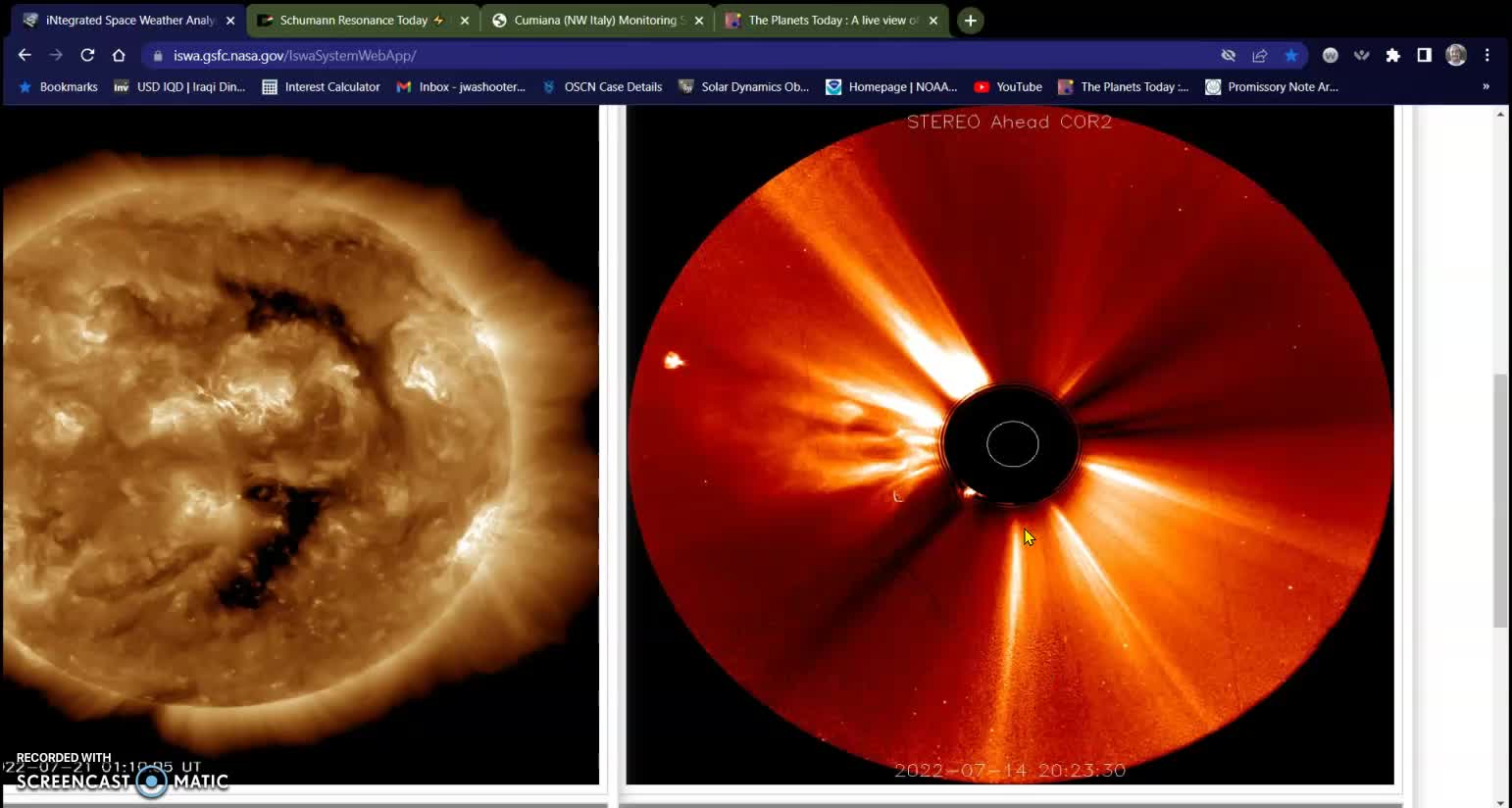Open the YouTube bookmark
The width and height of the screenshot is (1512, 808).
[x=1008, y=87]
